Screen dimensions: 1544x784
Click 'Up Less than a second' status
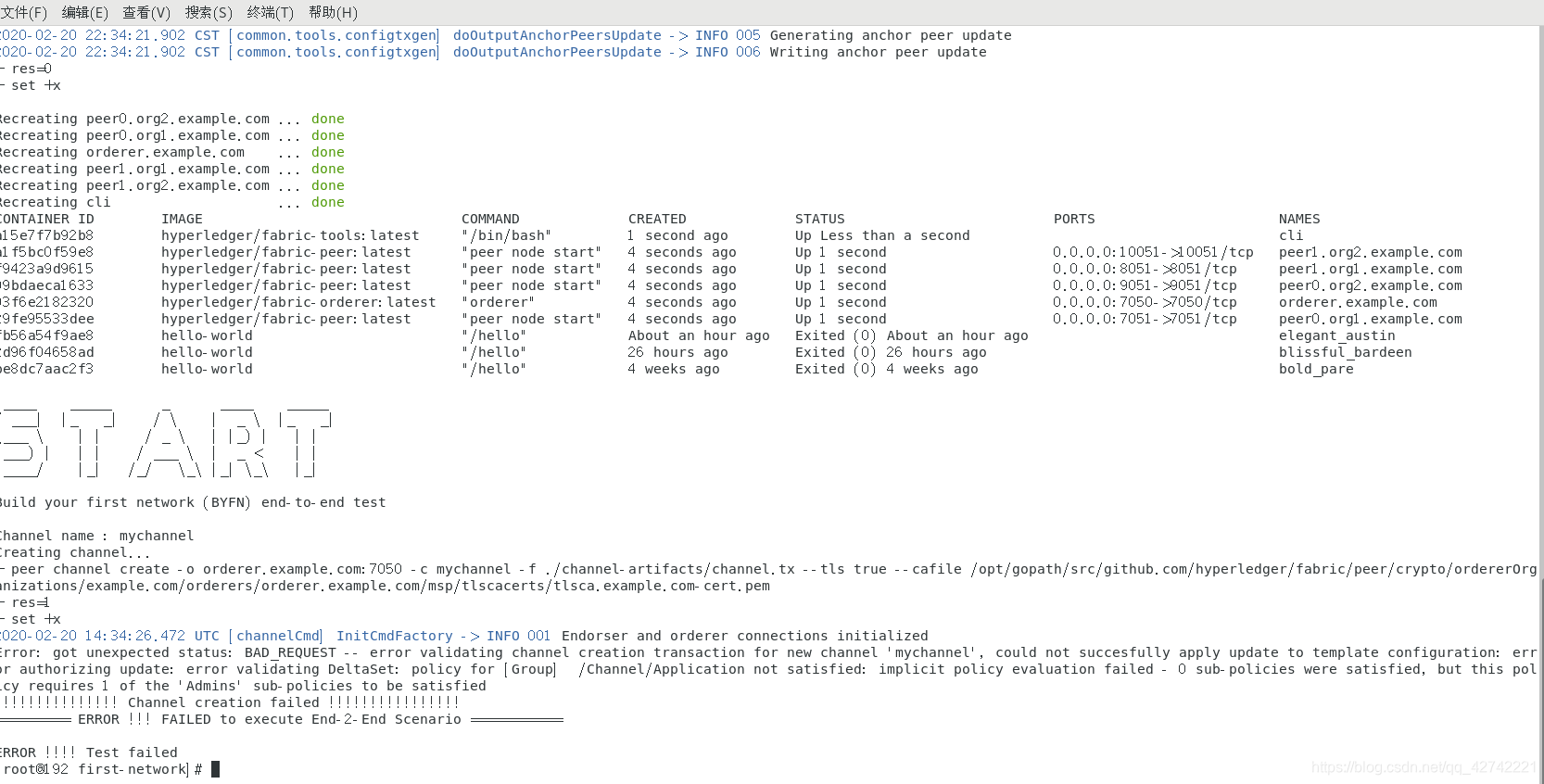tap(882, 235)
